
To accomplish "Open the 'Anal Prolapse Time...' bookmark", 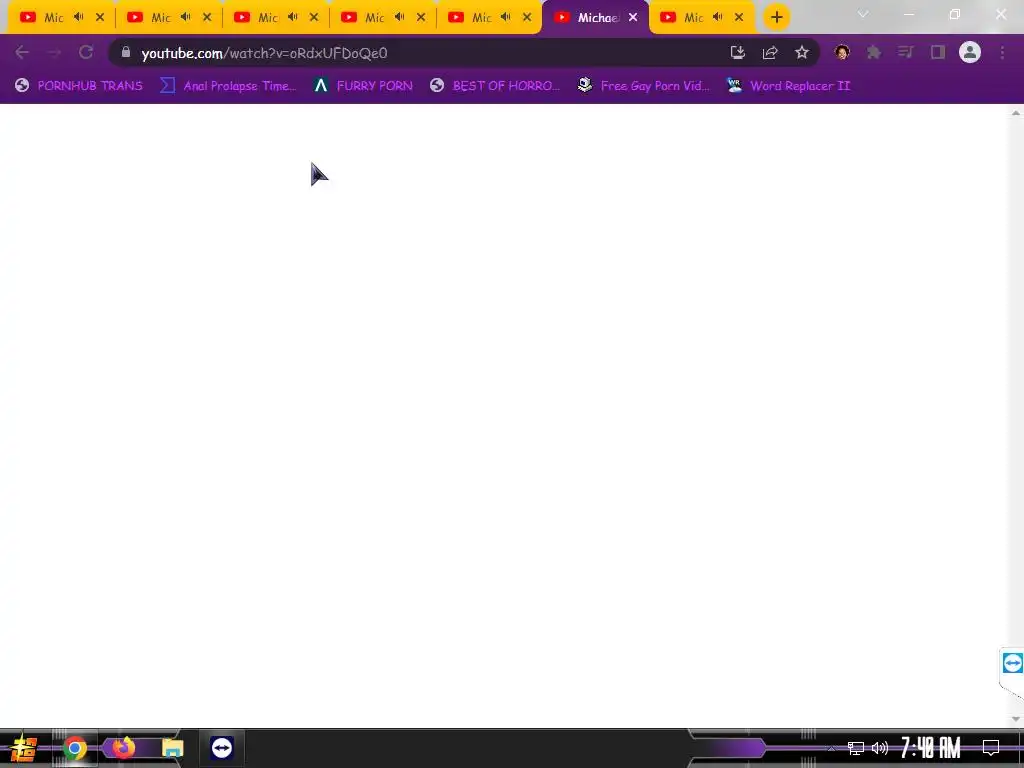I will [228, 86].
